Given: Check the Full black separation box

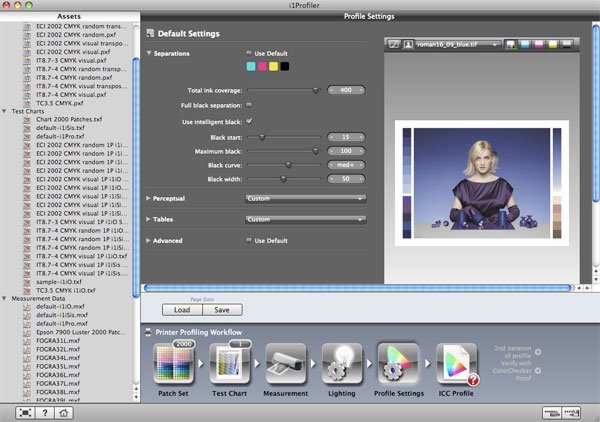Looking at the screenshot, I should point(249,104).
